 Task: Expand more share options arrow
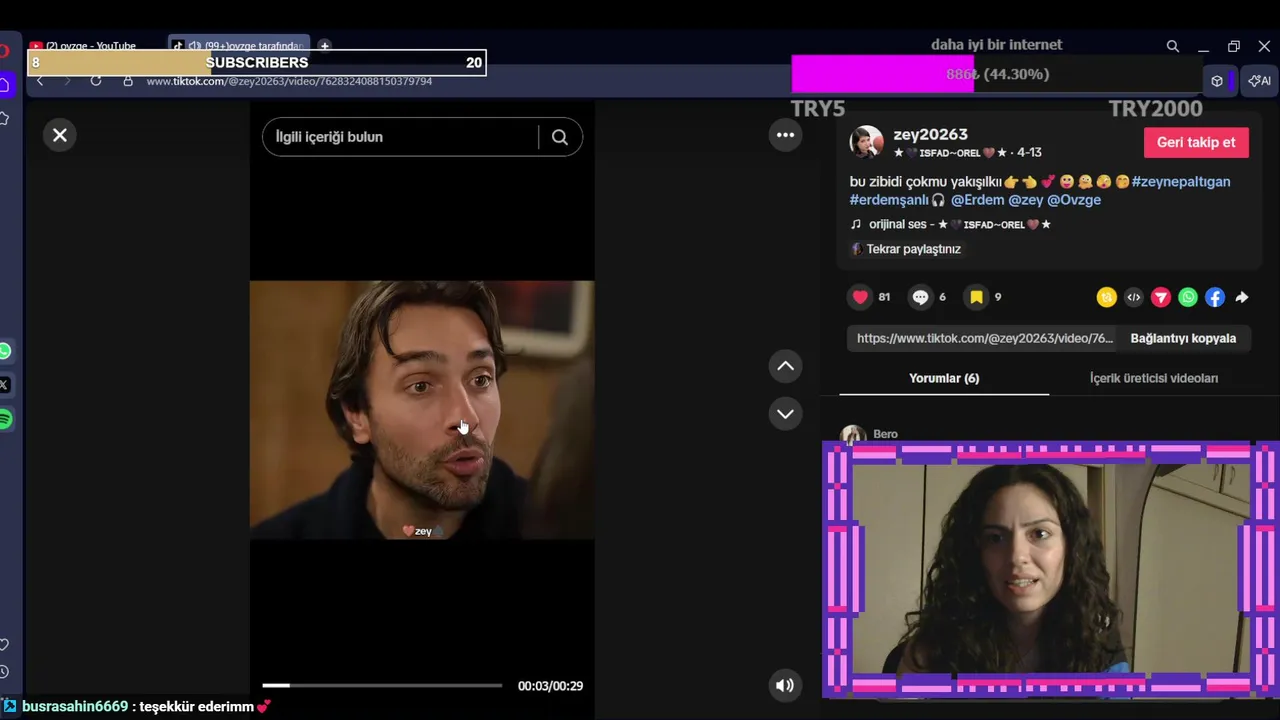(1241, 297)
